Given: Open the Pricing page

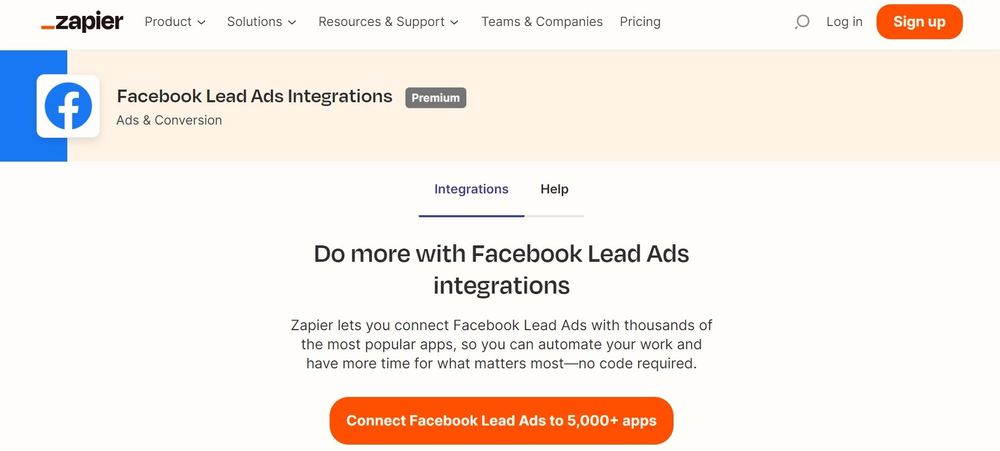Looking at the screenshot, I should 640,22.
